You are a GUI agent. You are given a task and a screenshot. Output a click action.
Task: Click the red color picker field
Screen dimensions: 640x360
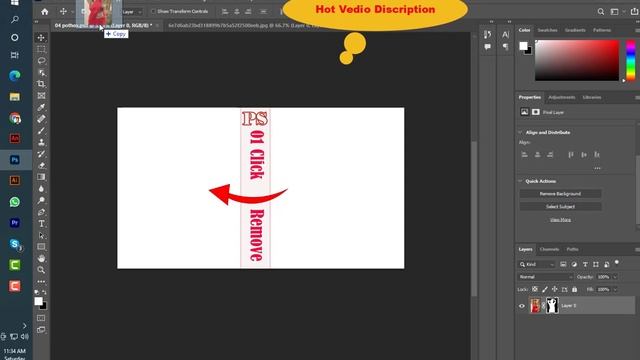[x=577, y=60]
